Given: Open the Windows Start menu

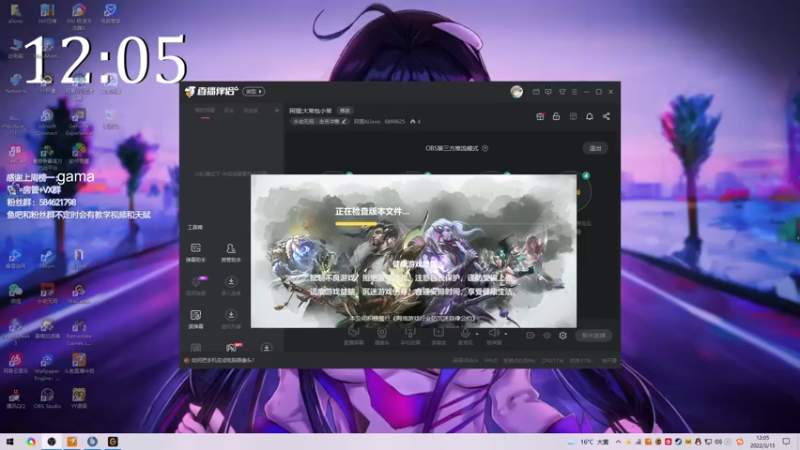Looking at the screenshot, I should pos(10,441).
